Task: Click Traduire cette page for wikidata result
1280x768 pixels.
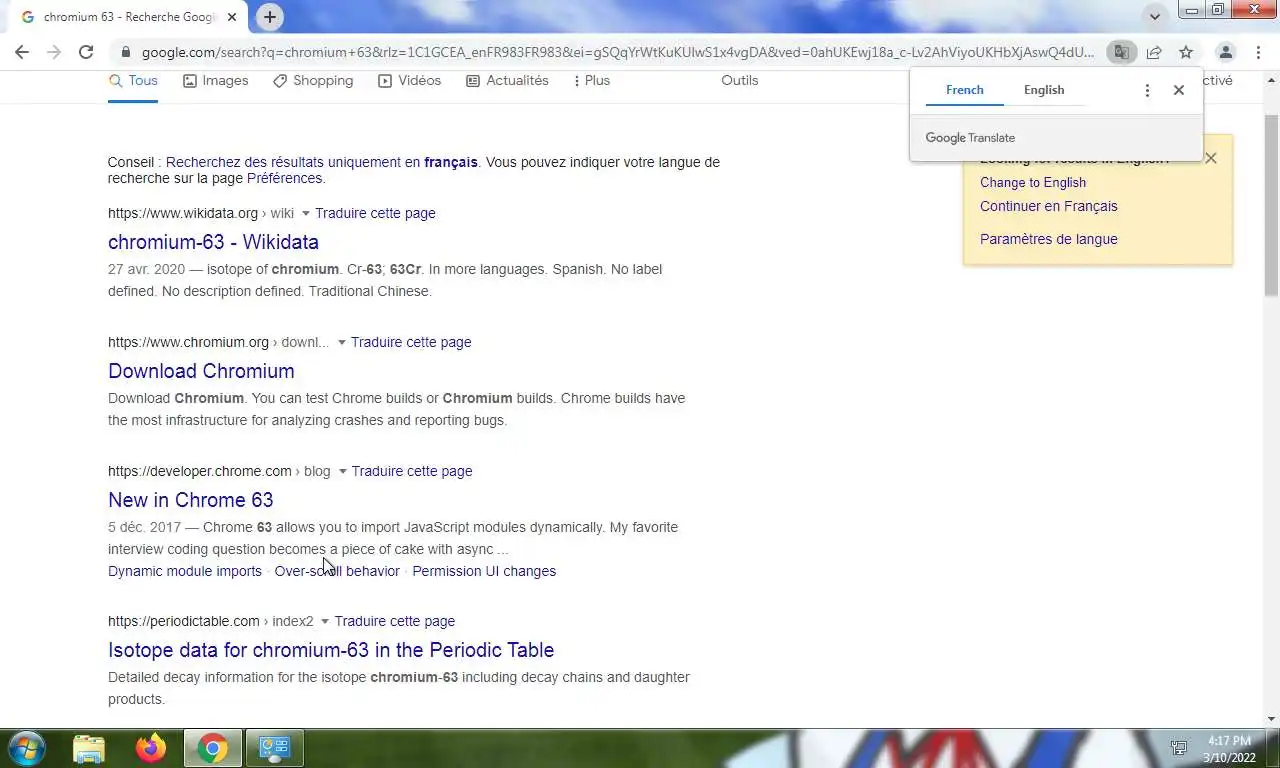Action: [x=375, y=213]
